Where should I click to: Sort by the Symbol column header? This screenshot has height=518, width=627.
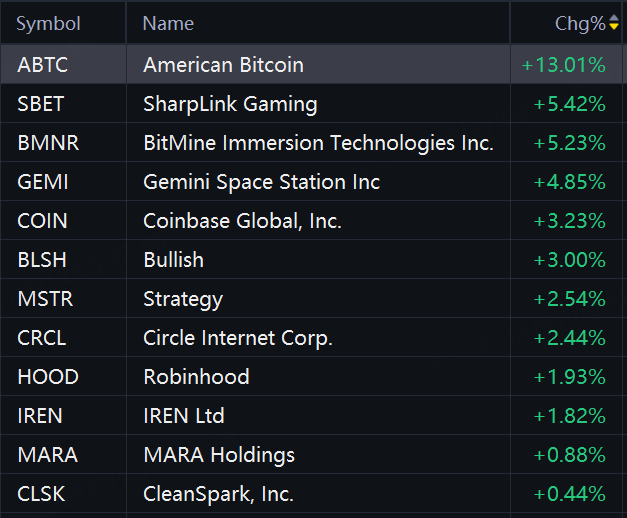(x=48, y=23)
